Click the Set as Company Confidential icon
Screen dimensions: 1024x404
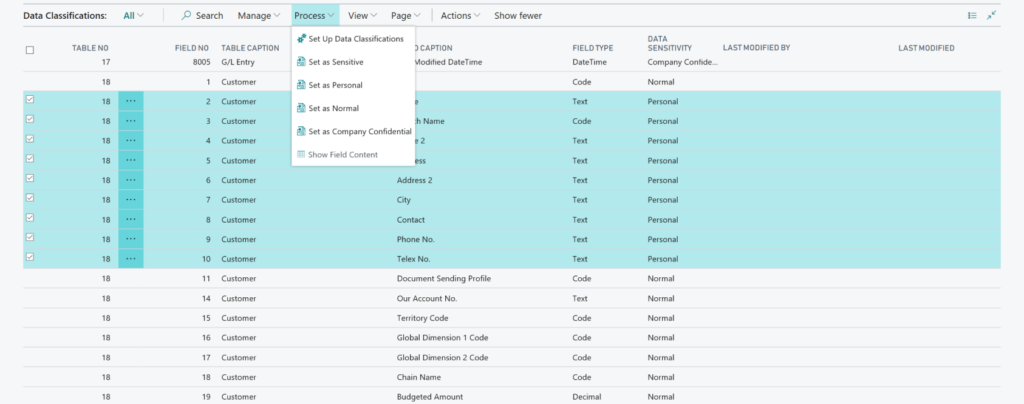[x=301, y=131]
